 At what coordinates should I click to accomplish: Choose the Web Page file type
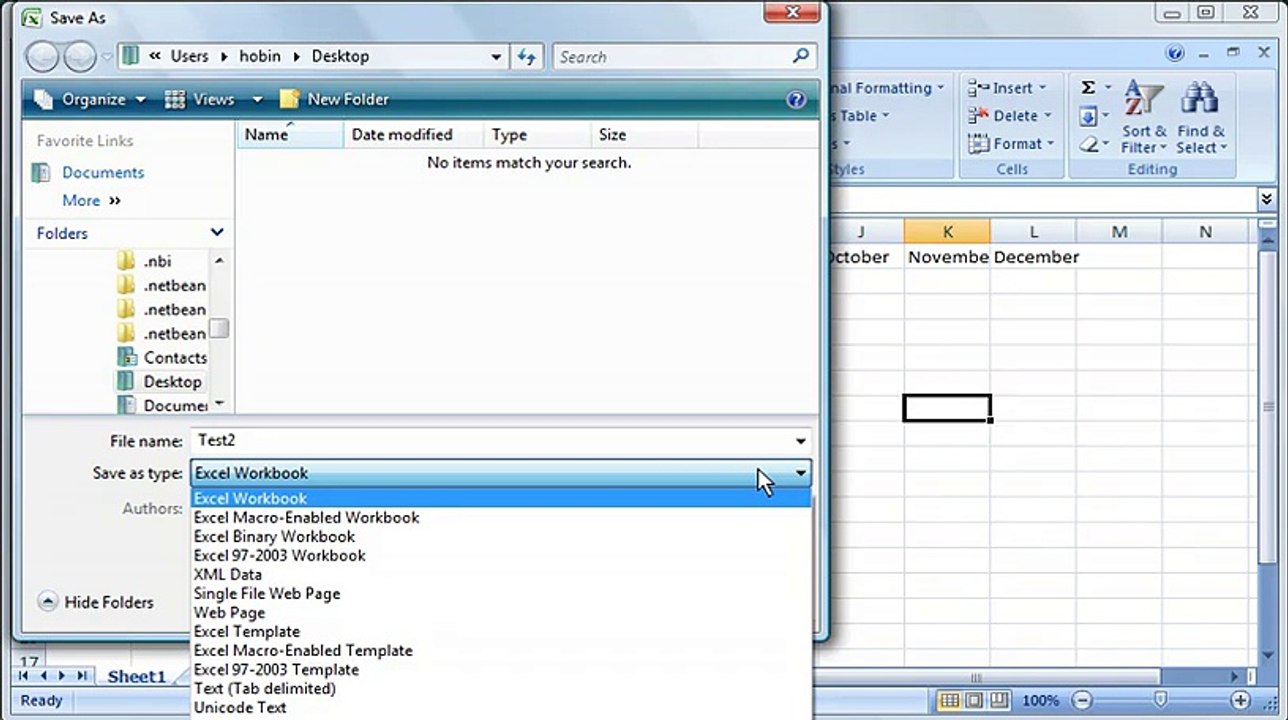click(501, 612)
